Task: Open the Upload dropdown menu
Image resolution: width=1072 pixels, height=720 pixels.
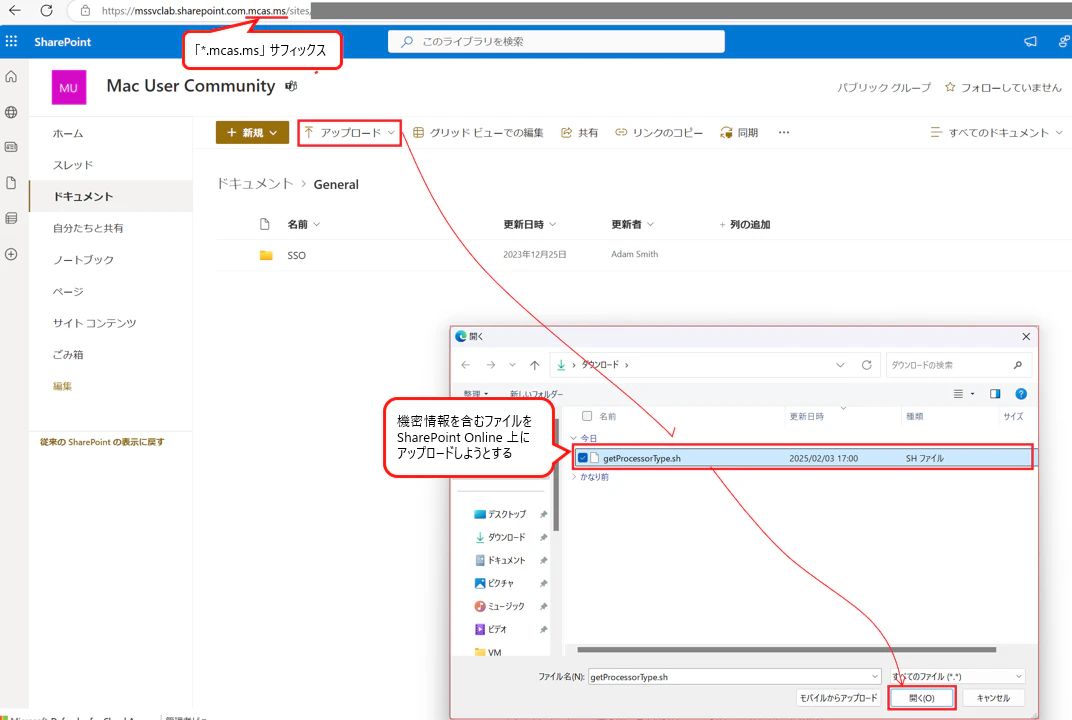Action: tap(391, 133)
